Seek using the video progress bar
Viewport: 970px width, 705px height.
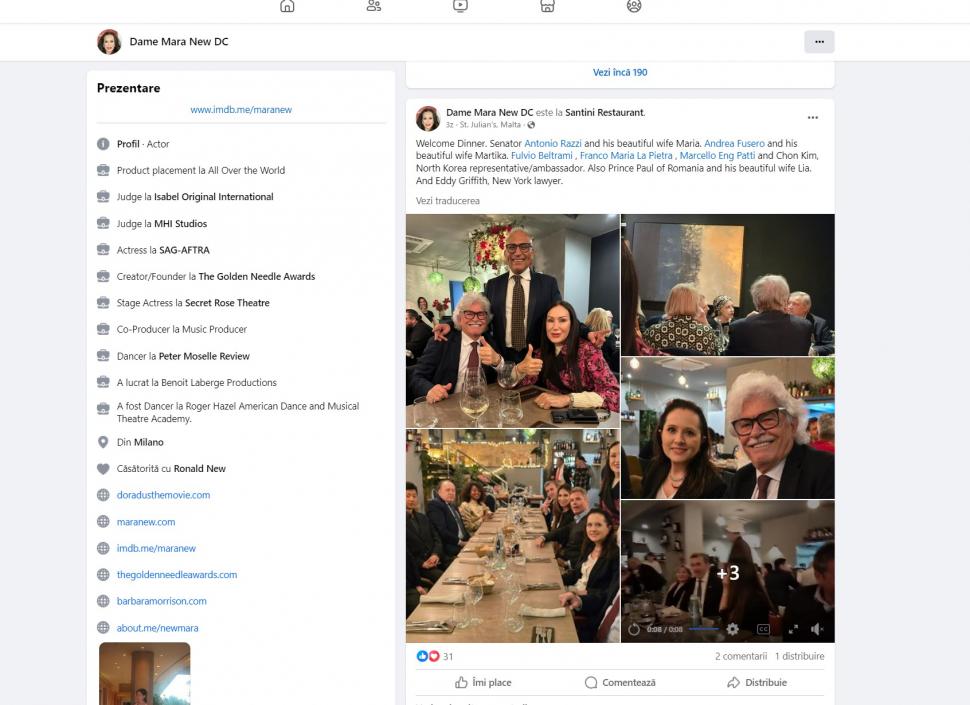703,629
